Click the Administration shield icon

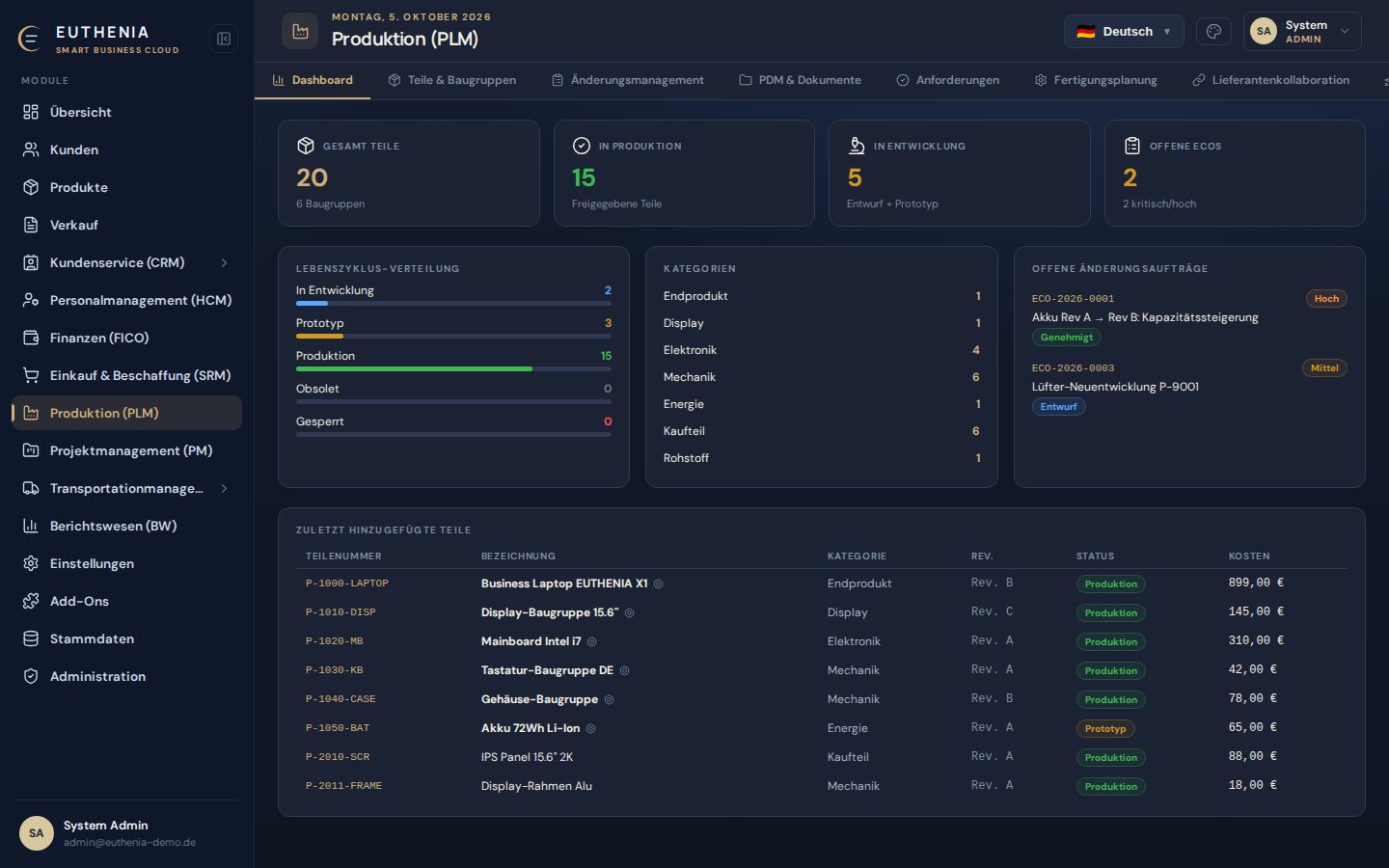coord(31,676)
